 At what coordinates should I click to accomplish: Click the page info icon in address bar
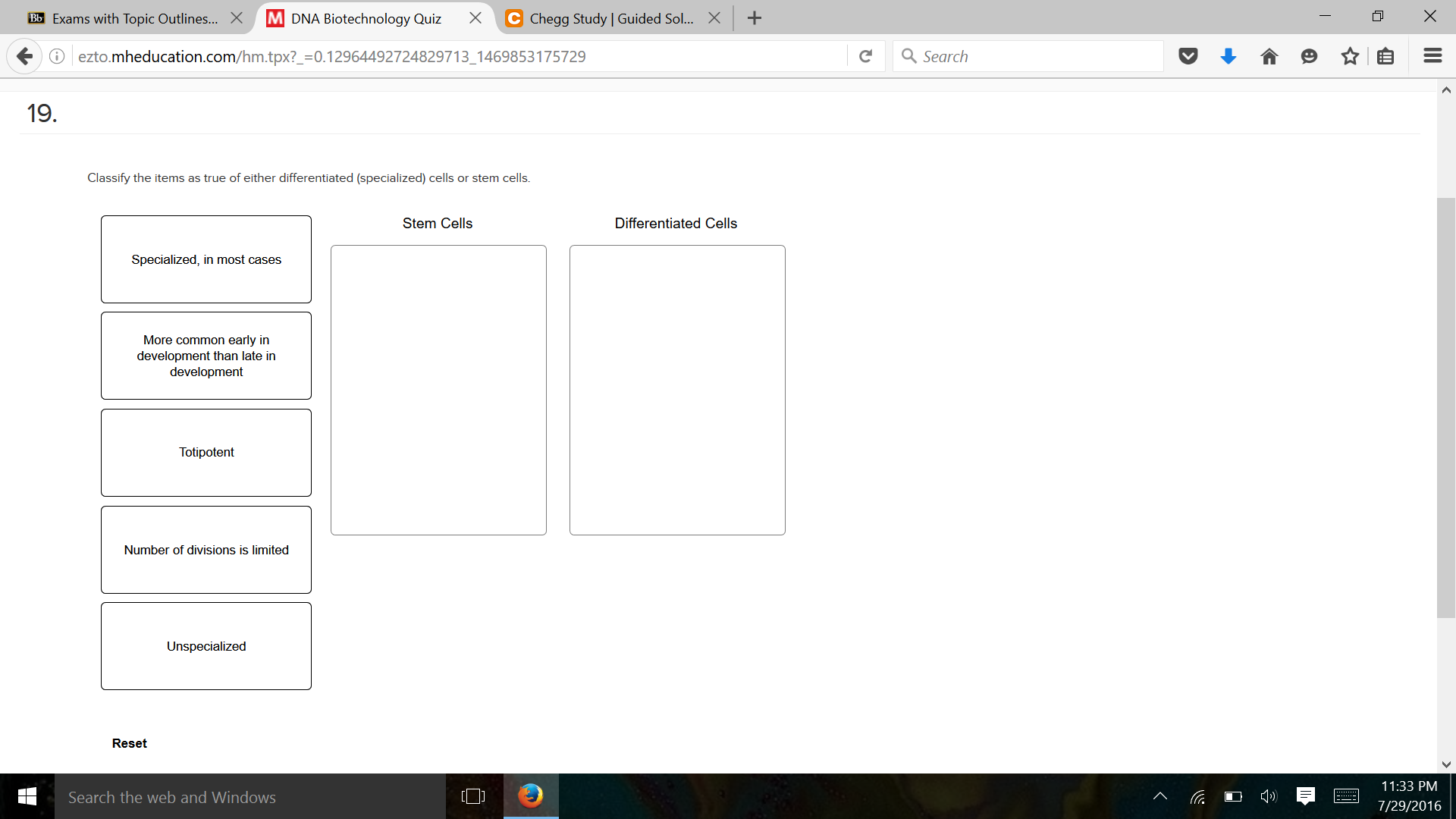click(x=56, y=55)
